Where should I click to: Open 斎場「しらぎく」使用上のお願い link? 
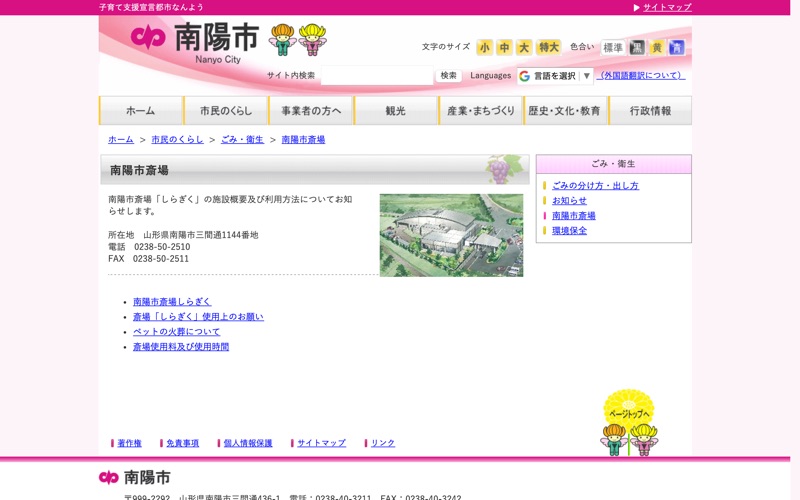[x=198, y=316]
